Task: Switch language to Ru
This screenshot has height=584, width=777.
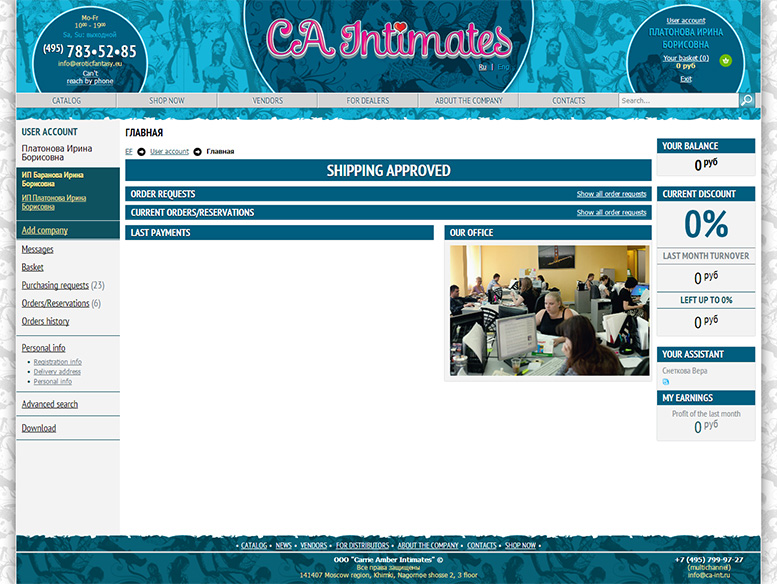Action: [483, 67]
